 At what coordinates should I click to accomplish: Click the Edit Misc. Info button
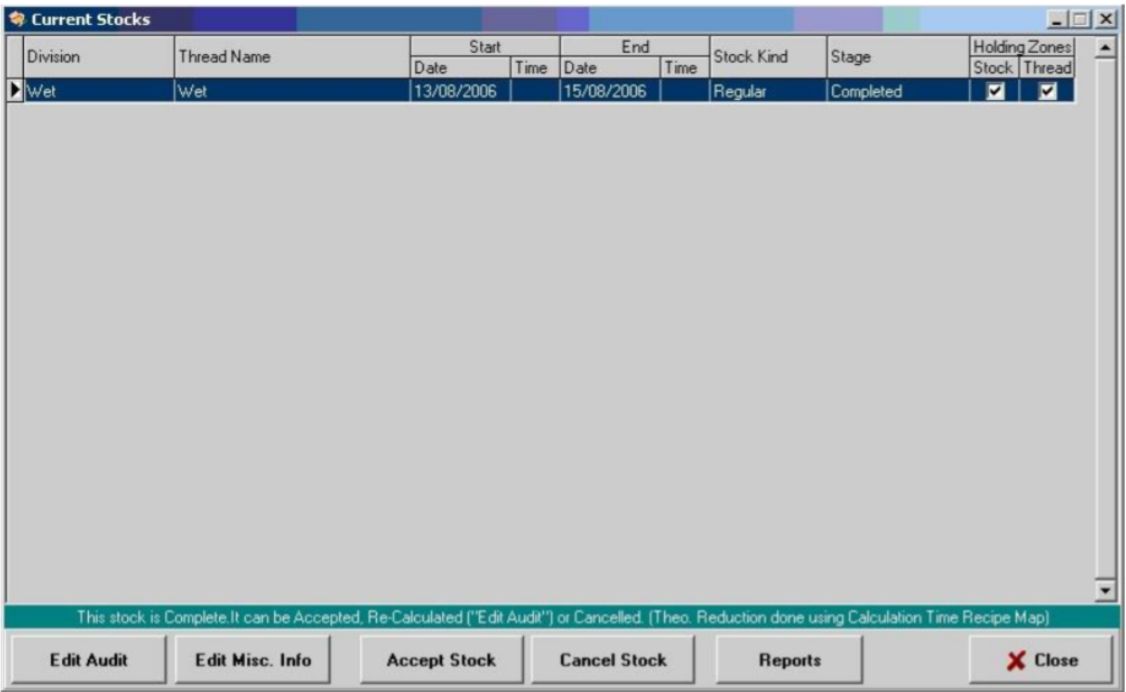click(253, 660)
